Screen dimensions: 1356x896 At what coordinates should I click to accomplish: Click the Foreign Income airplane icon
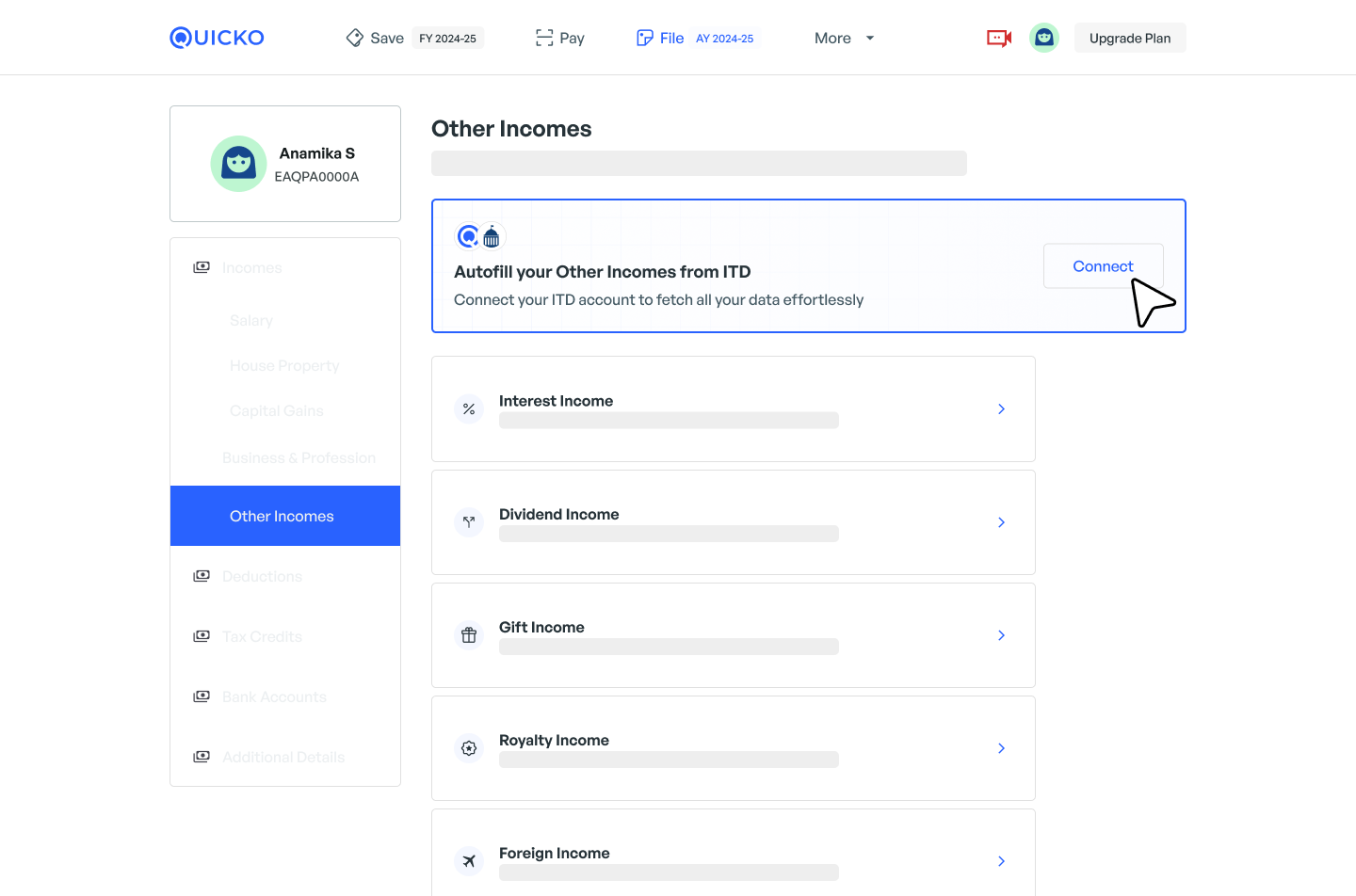click(469, 861)
